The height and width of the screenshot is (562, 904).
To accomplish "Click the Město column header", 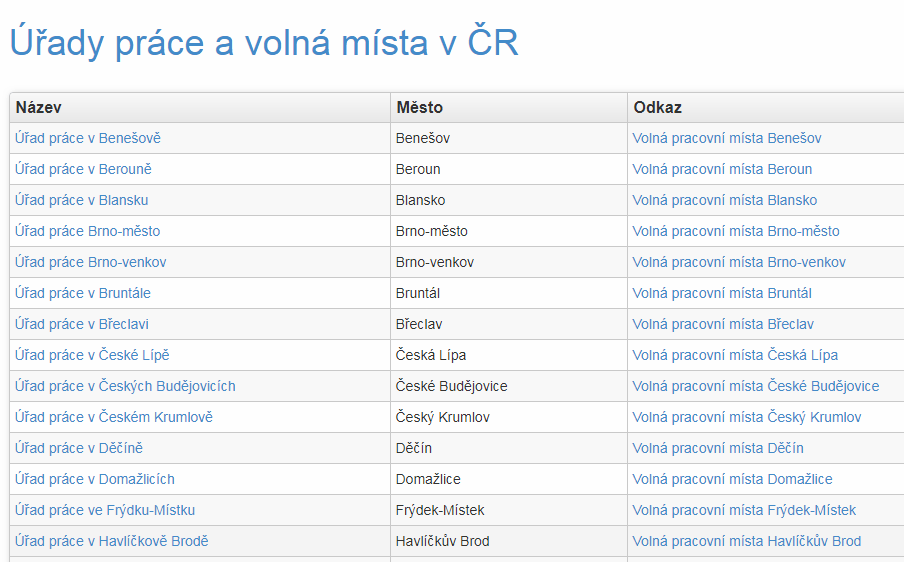I will (x=419, y=107).
